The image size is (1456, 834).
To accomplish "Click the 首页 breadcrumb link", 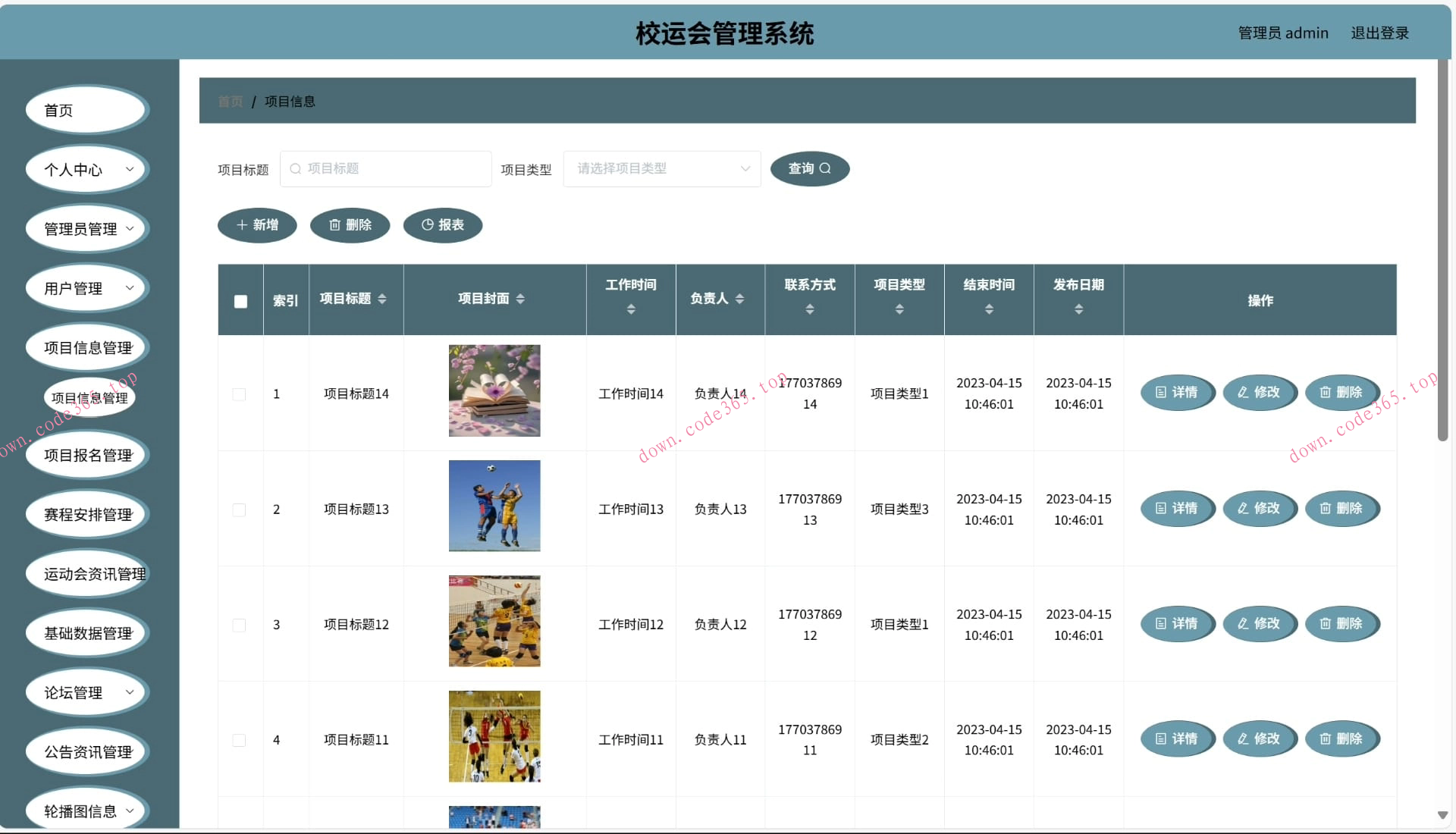I will [230, 101].
